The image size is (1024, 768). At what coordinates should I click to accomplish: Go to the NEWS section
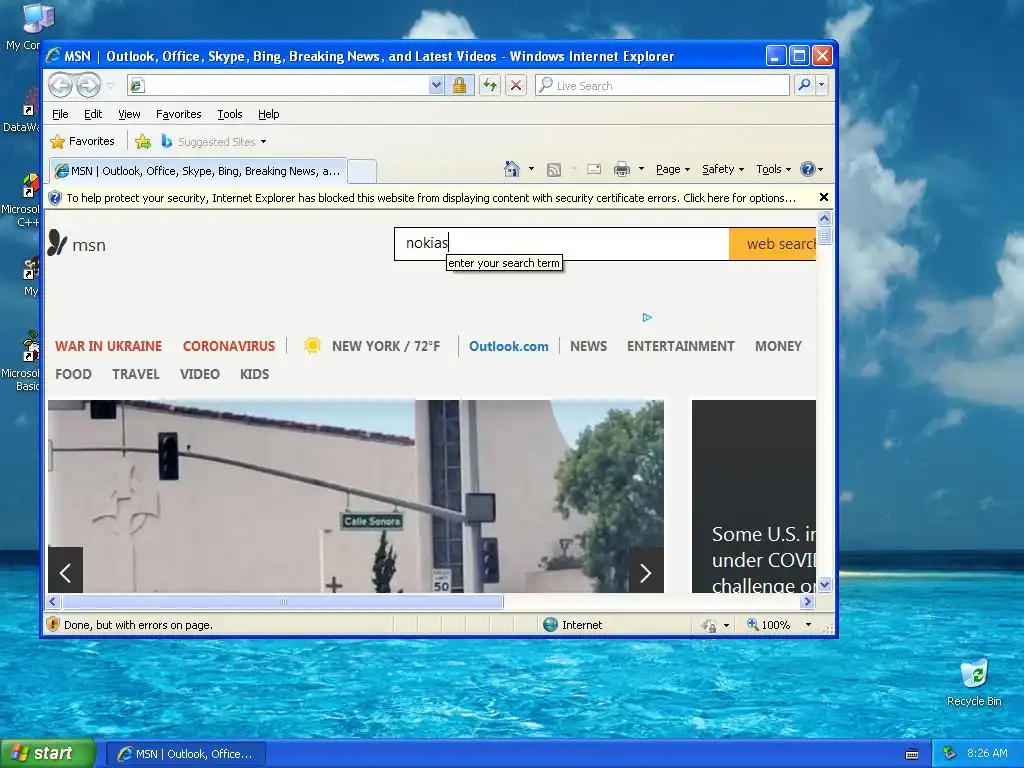click(x=588, y=346)
